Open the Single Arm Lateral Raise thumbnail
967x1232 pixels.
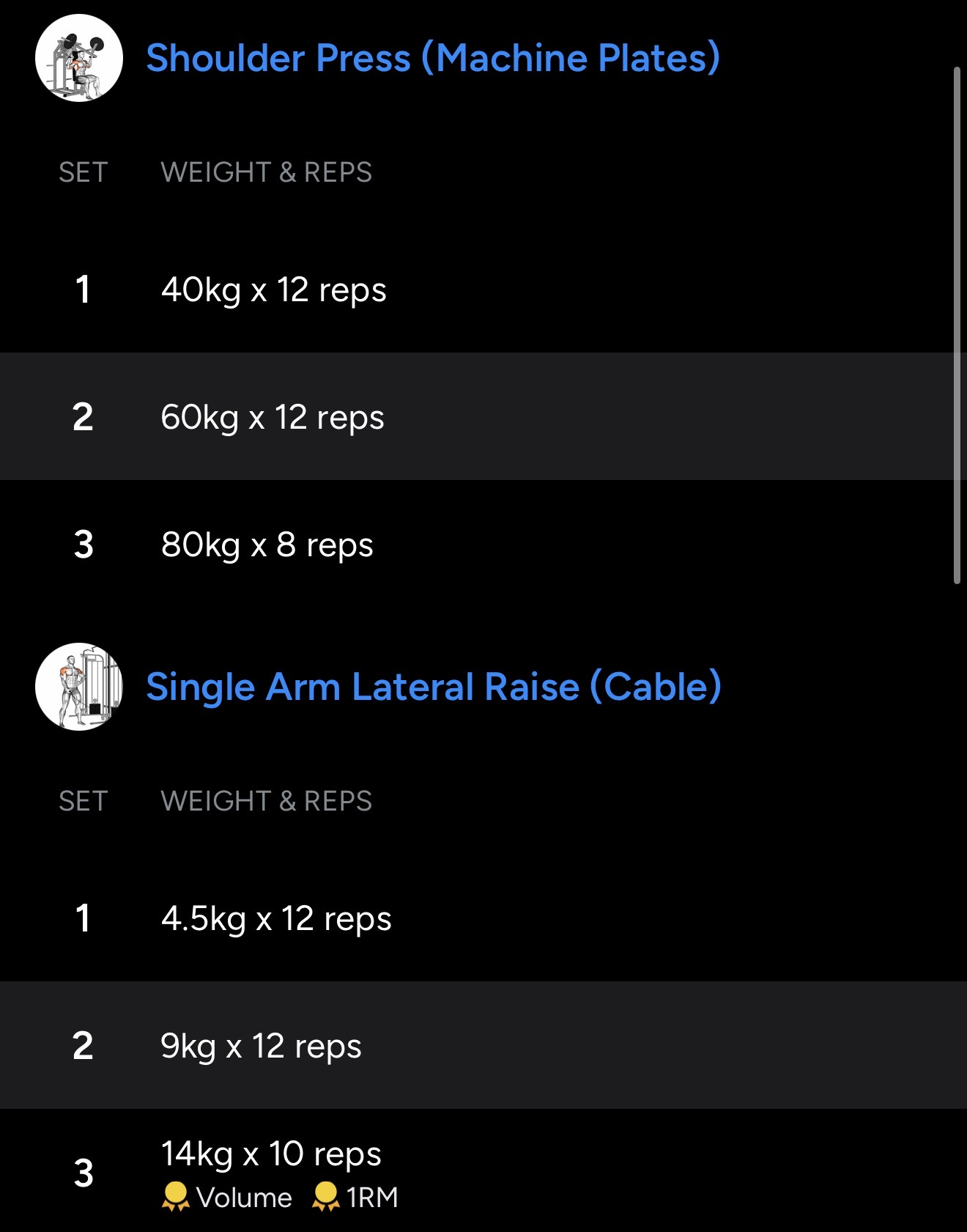tap(79, 687)
